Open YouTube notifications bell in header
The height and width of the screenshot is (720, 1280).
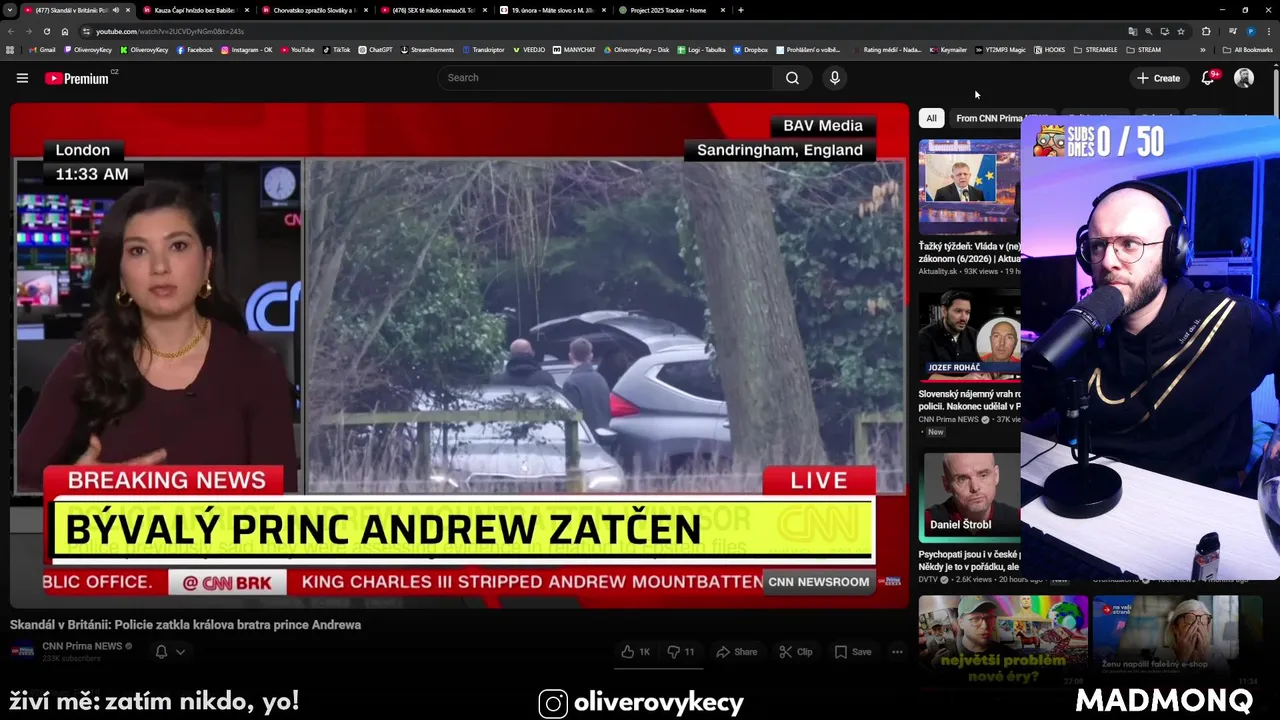(x=1208, y=78)
